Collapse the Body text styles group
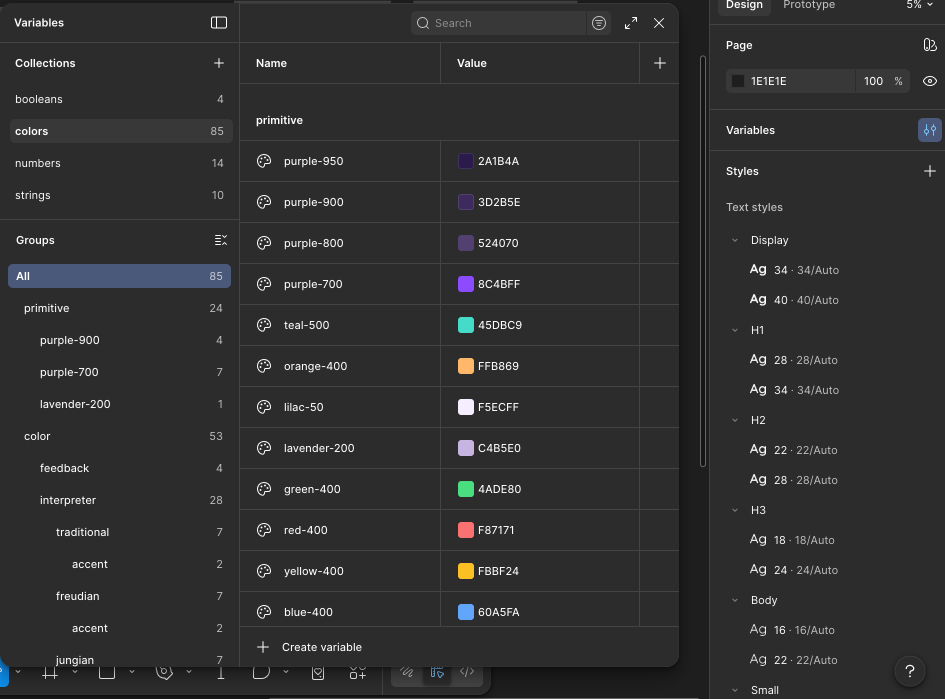 point(735,600)
